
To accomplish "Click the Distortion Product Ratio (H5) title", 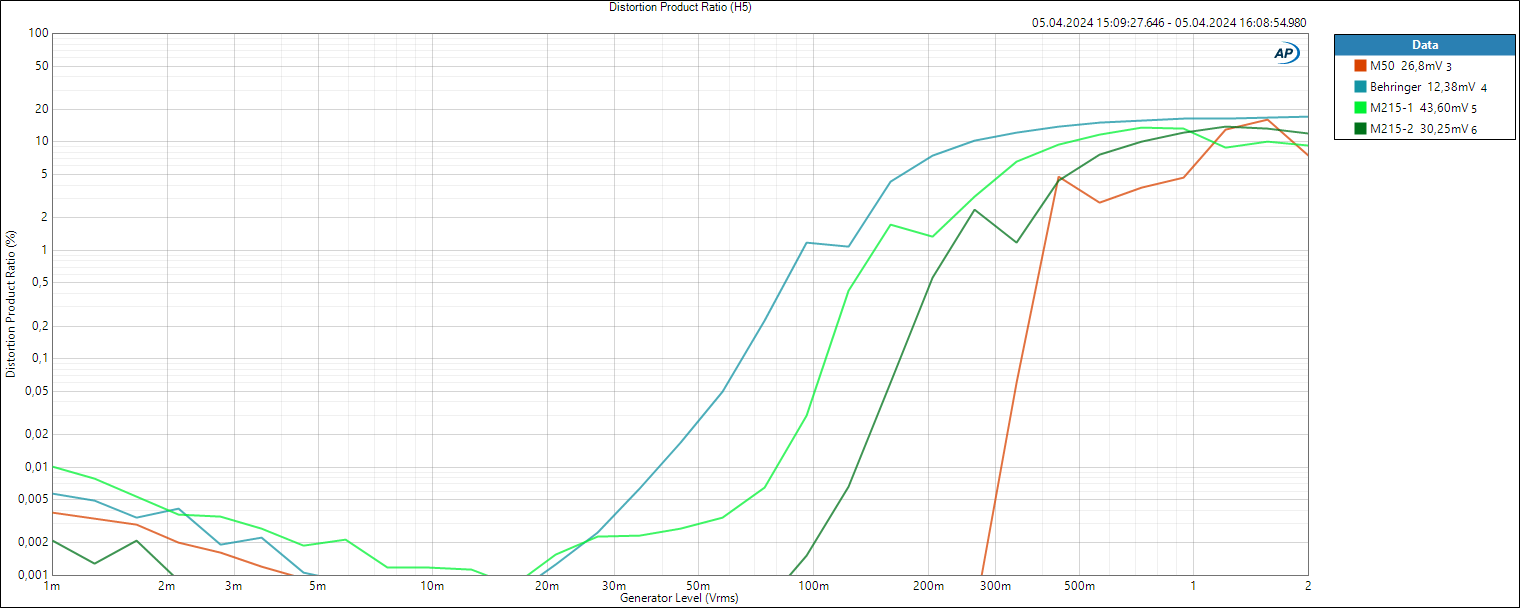I will [680, 7].
